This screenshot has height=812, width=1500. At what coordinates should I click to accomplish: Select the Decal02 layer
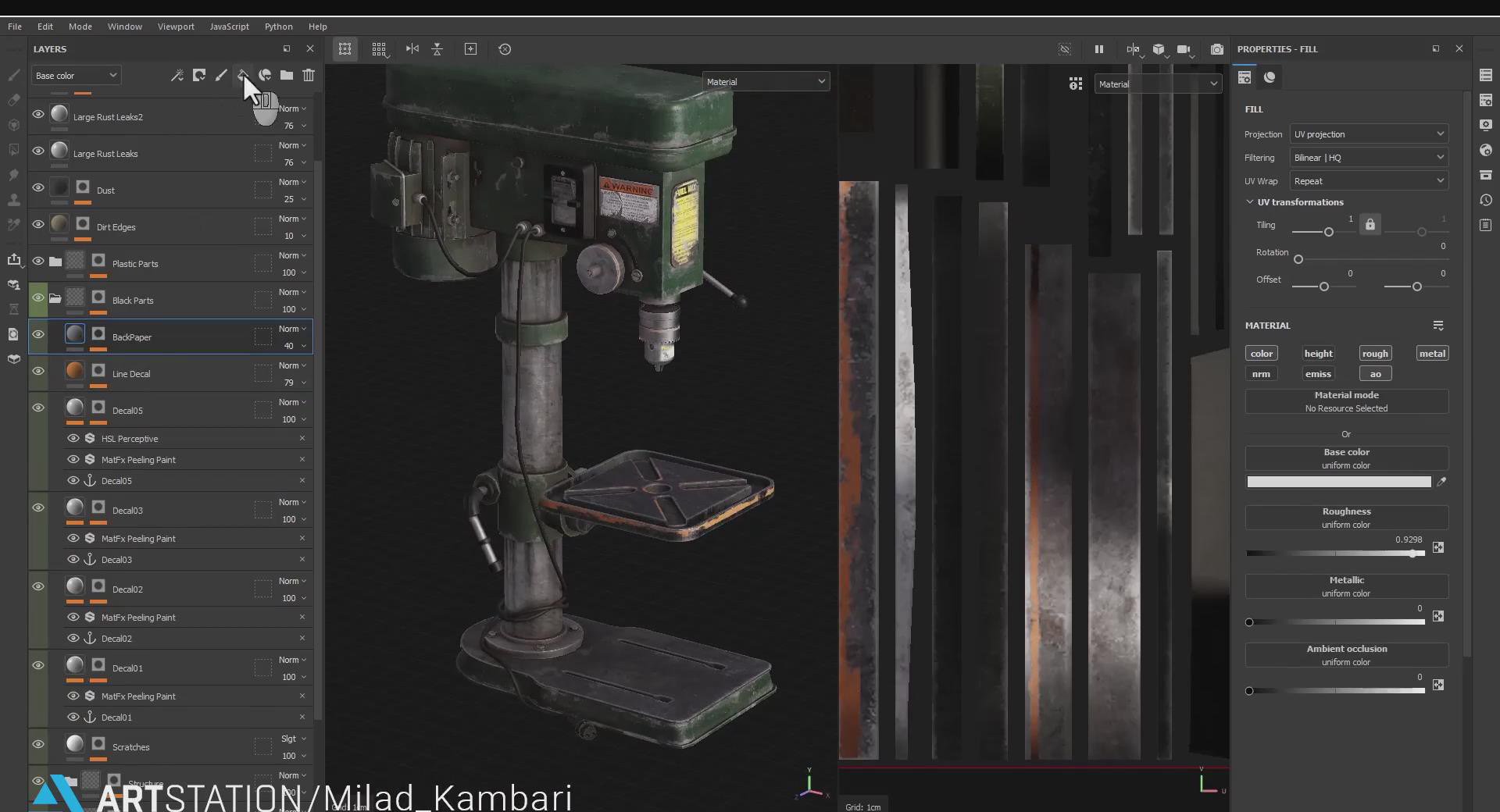(x=170, y=589)
